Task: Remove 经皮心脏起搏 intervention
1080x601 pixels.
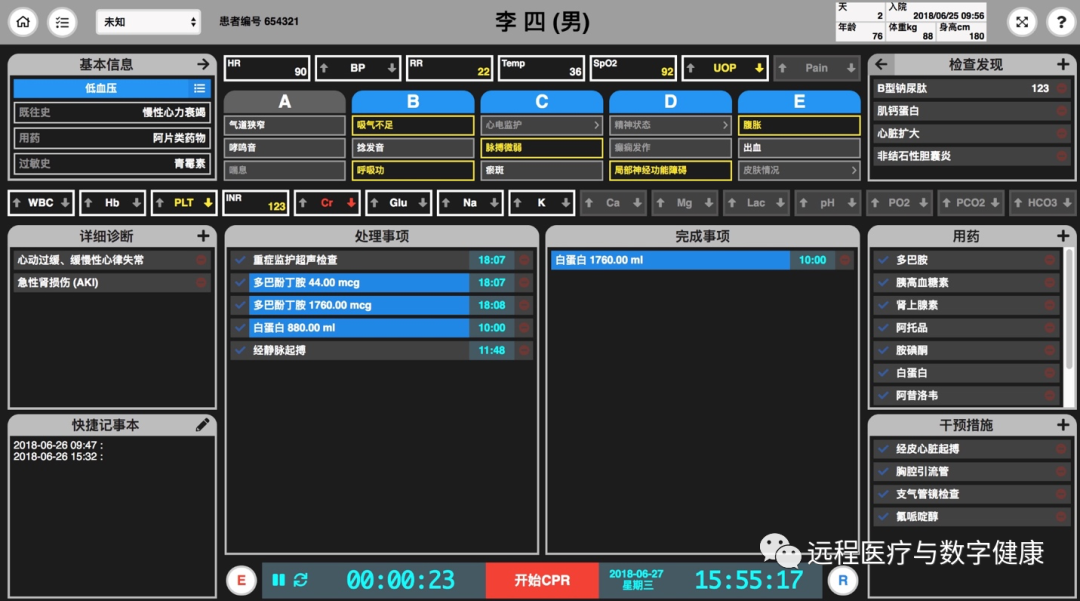Action: point(1062,449)
